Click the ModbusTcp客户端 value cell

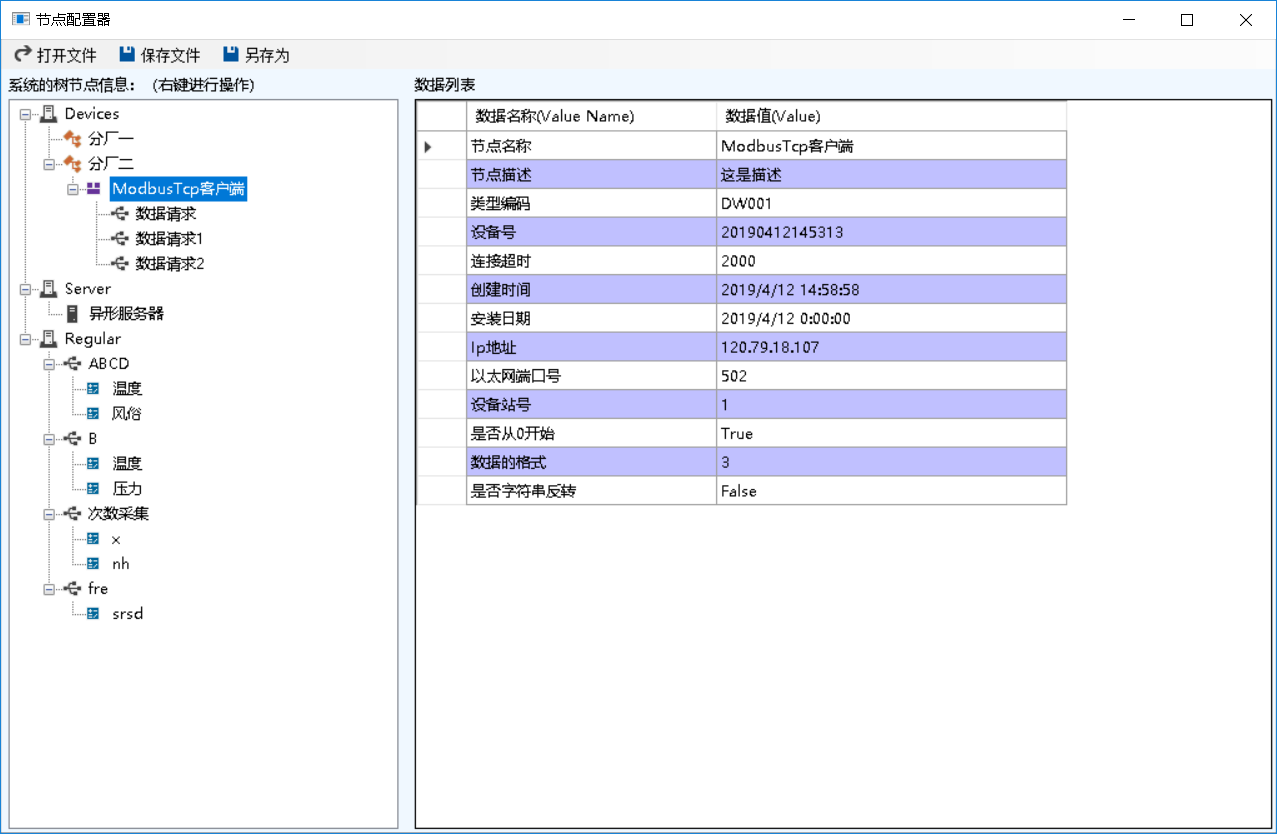coord(891,146)
